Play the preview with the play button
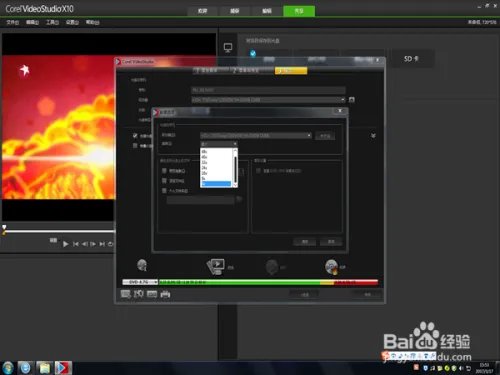This screenshot has height=375, width=500. [66, 244]
